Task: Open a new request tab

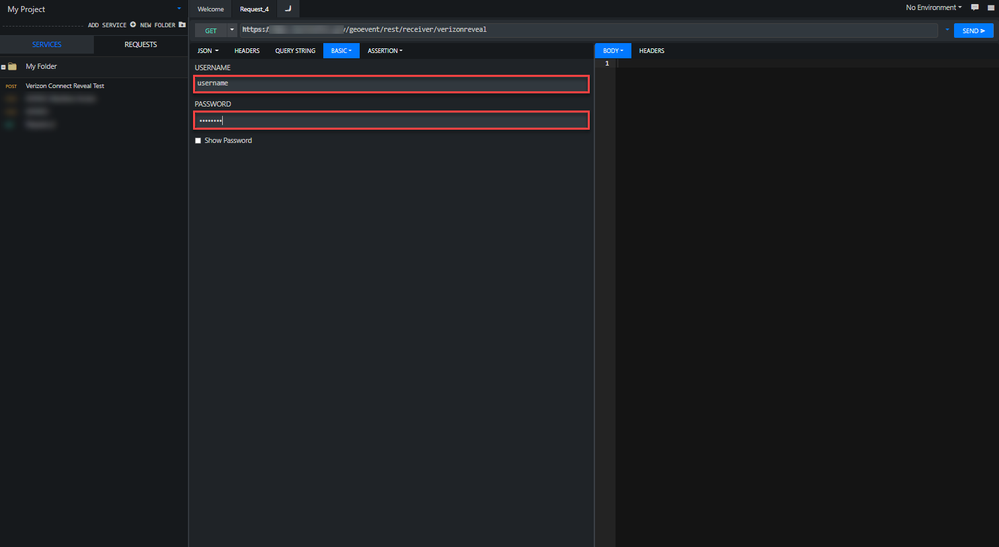Action: tap(288, 9)
